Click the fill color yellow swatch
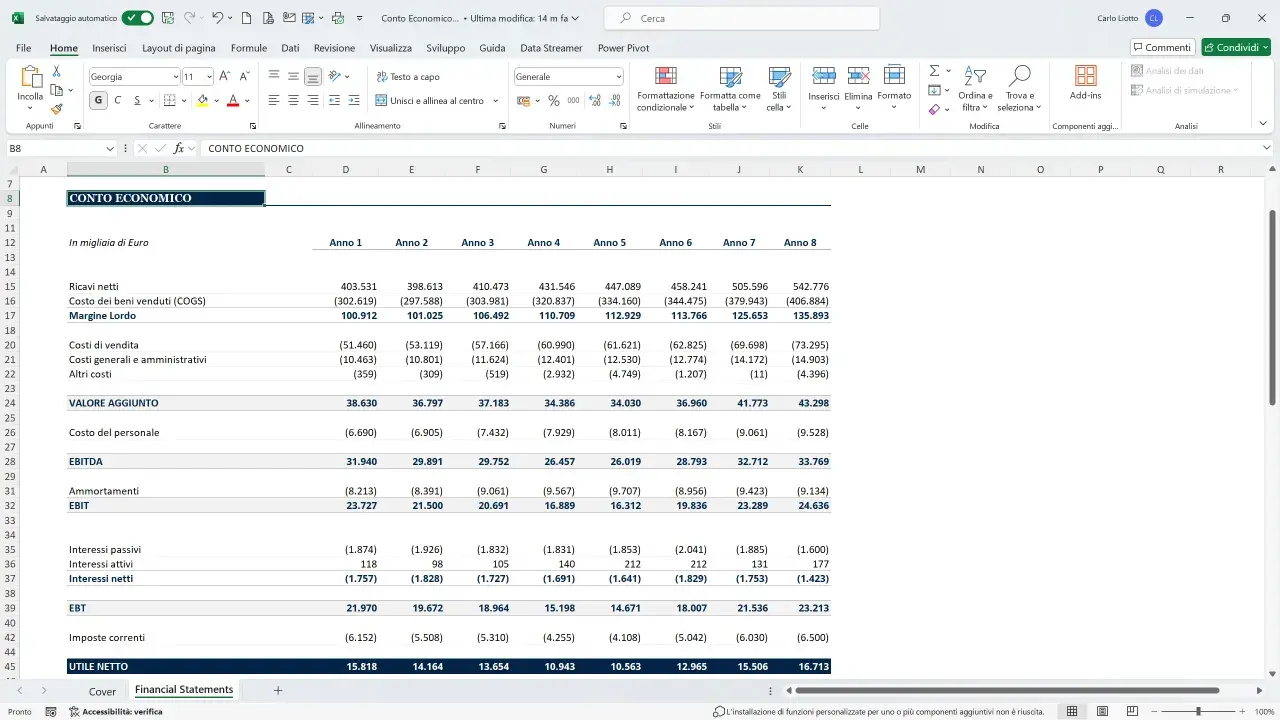 (202, 100)
